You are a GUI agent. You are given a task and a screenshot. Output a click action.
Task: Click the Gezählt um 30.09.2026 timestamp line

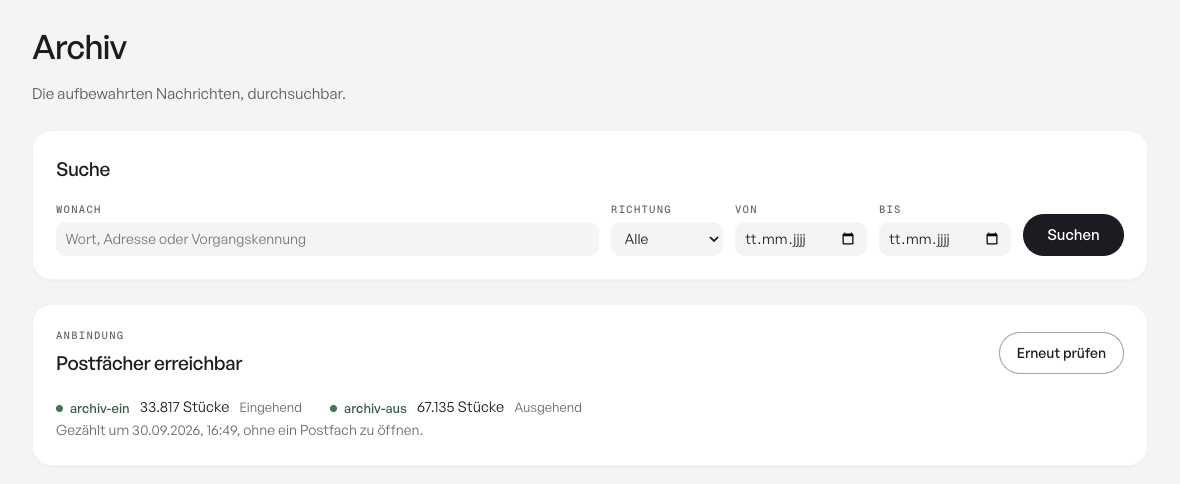239,431
